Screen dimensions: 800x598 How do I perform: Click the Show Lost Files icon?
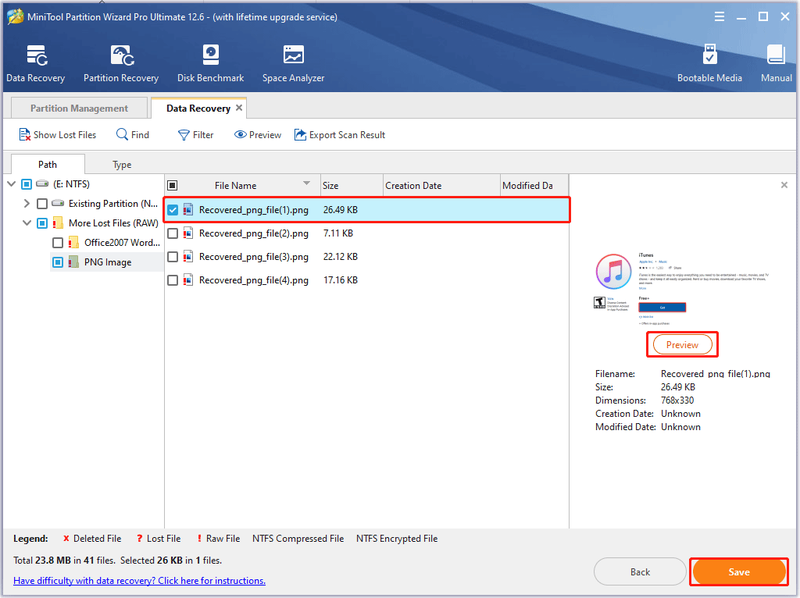click(24, 135)
